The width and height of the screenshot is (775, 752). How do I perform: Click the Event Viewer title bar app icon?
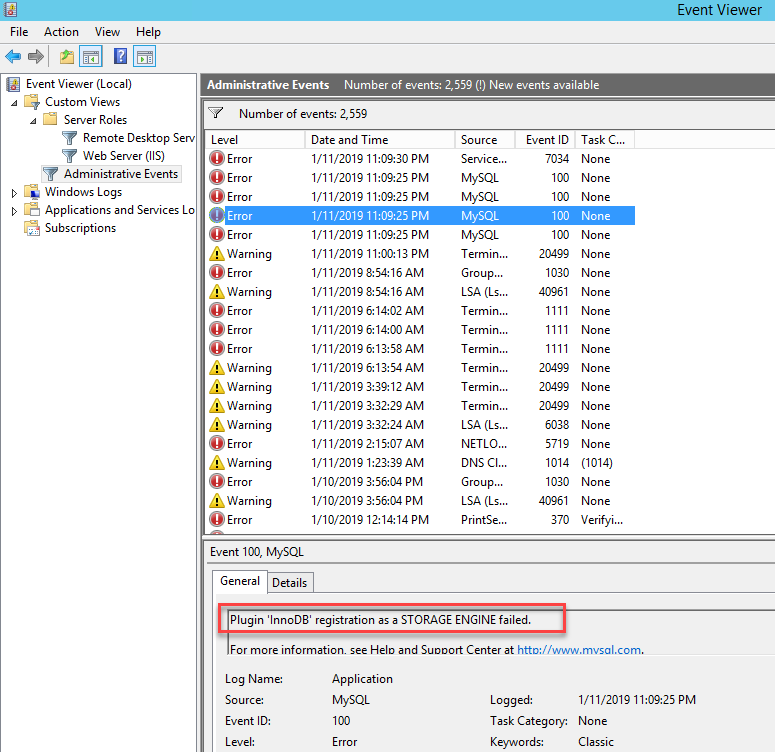point(11,9)
